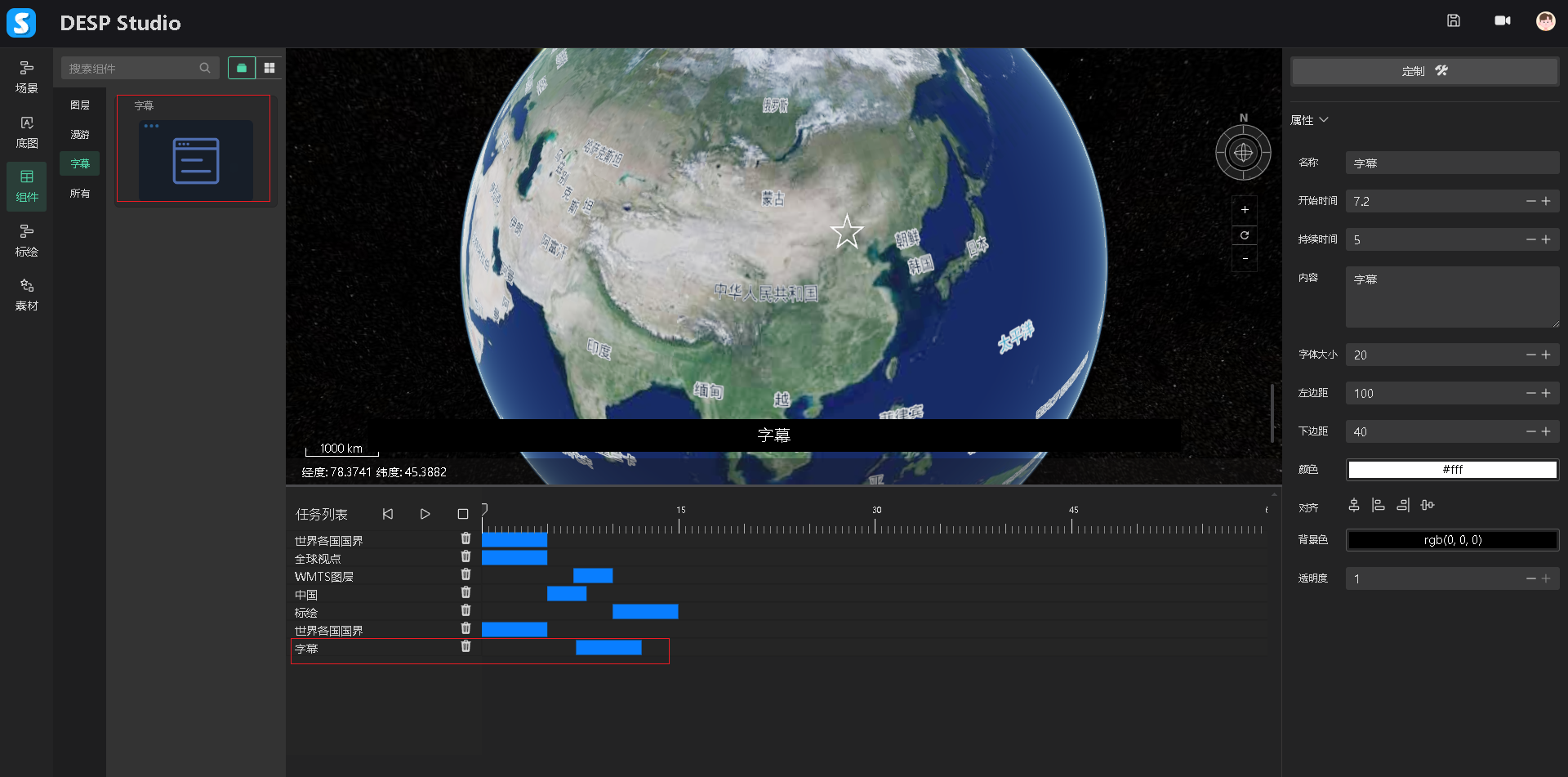Play the task list timeline
Screen dimensions: 1568x777
425,514
